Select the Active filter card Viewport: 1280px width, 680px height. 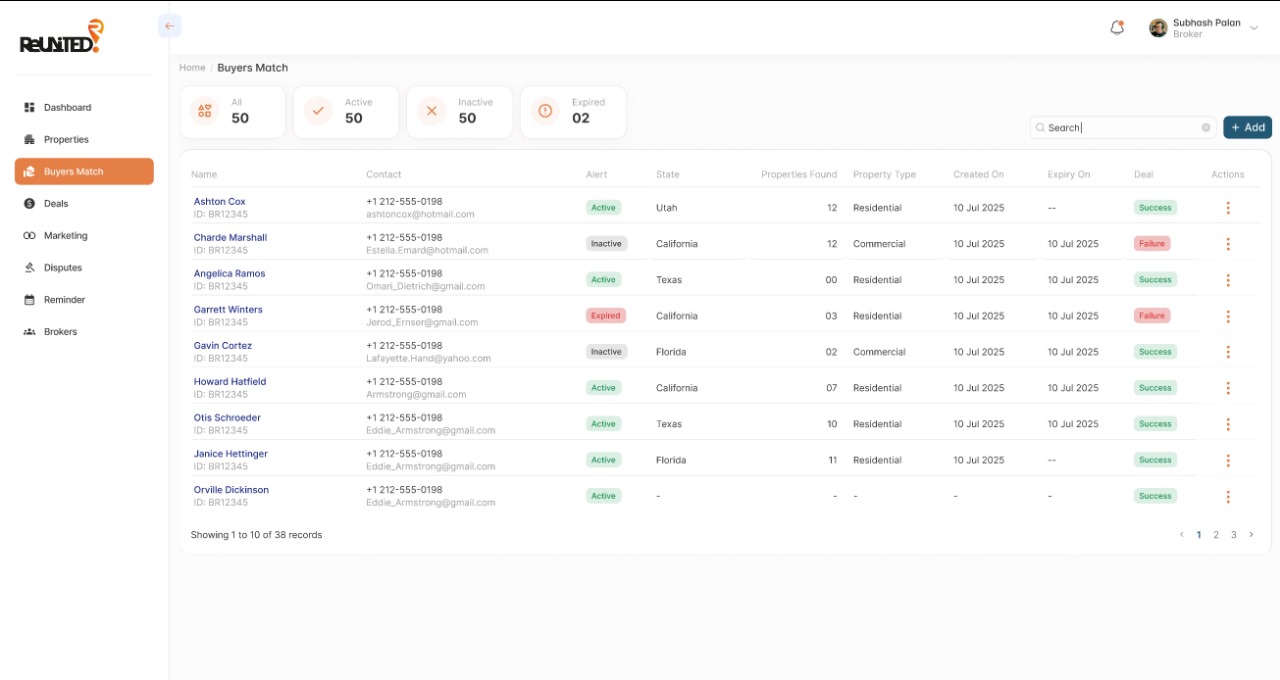pos(346,111)
